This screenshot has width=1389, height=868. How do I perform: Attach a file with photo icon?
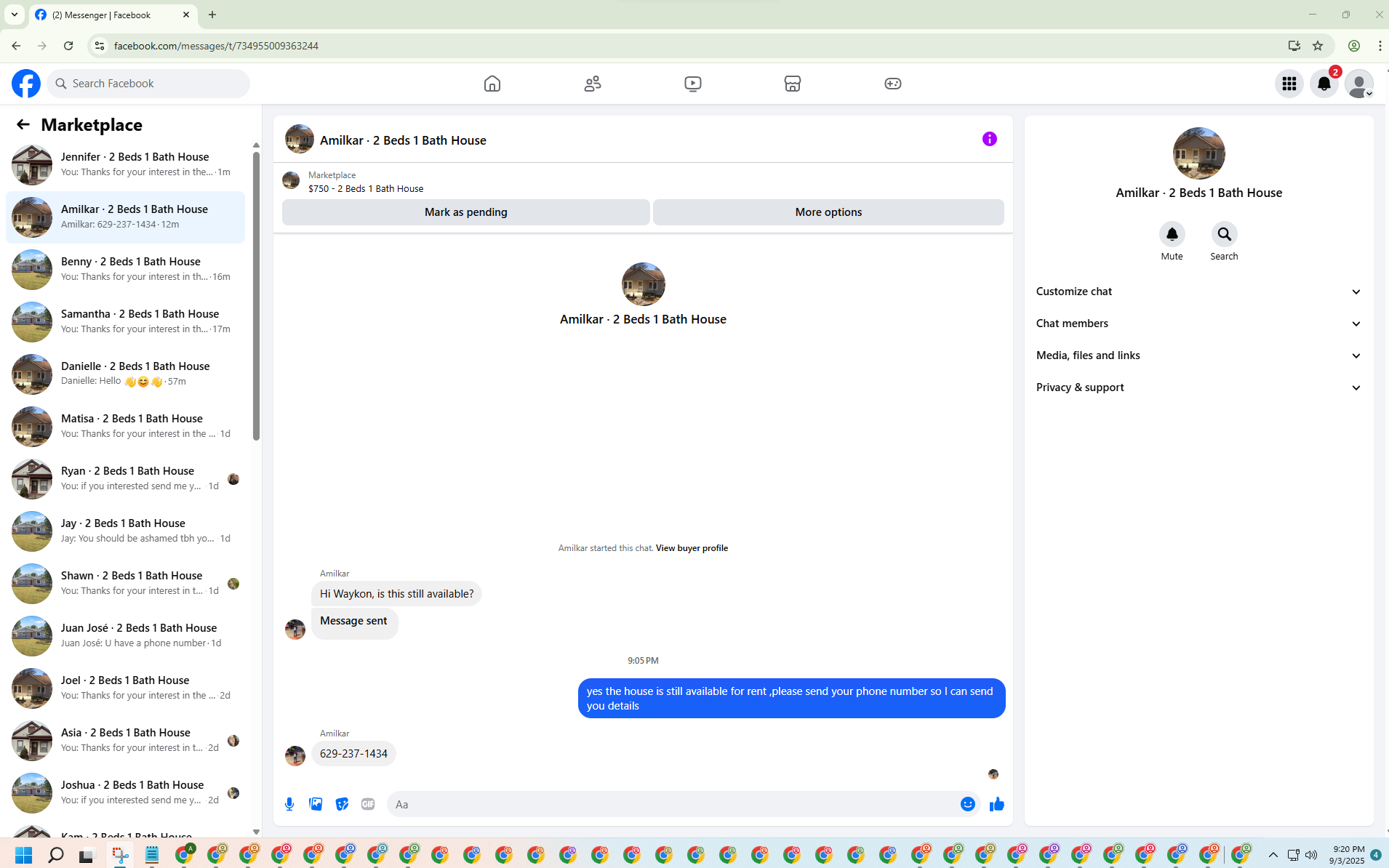[x=316, y=804]
